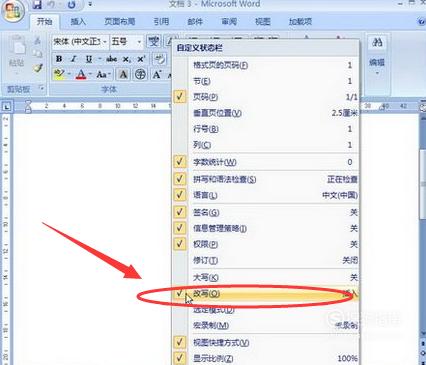Click the Office button logo

(x=13, y=11)
